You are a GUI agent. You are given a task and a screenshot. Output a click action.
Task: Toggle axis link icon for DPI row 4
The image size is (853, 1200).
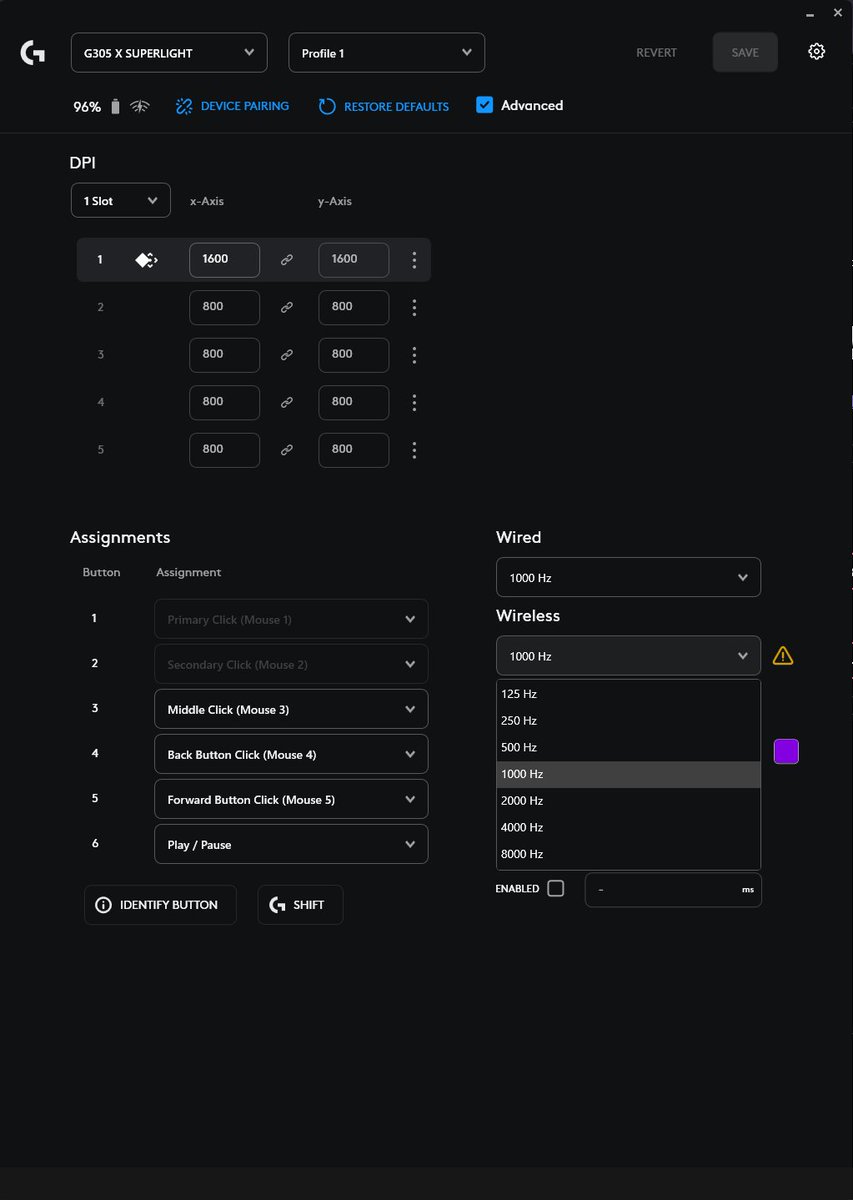tap(287, 402)
